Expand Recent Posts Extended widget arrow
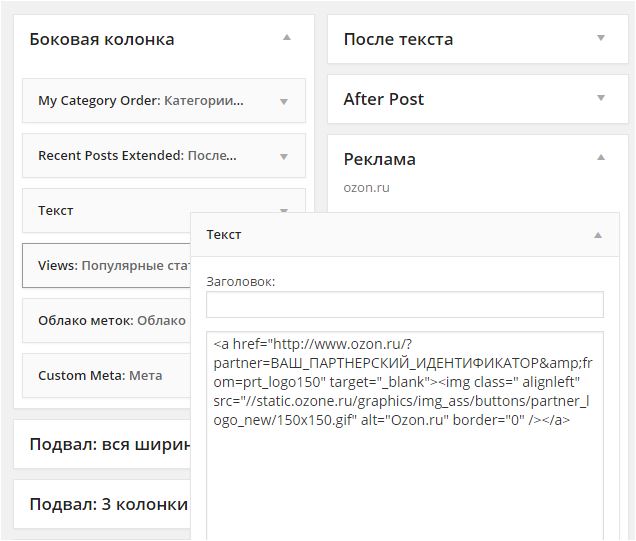This screenshot has width=636, height=541. coord(284,156)
